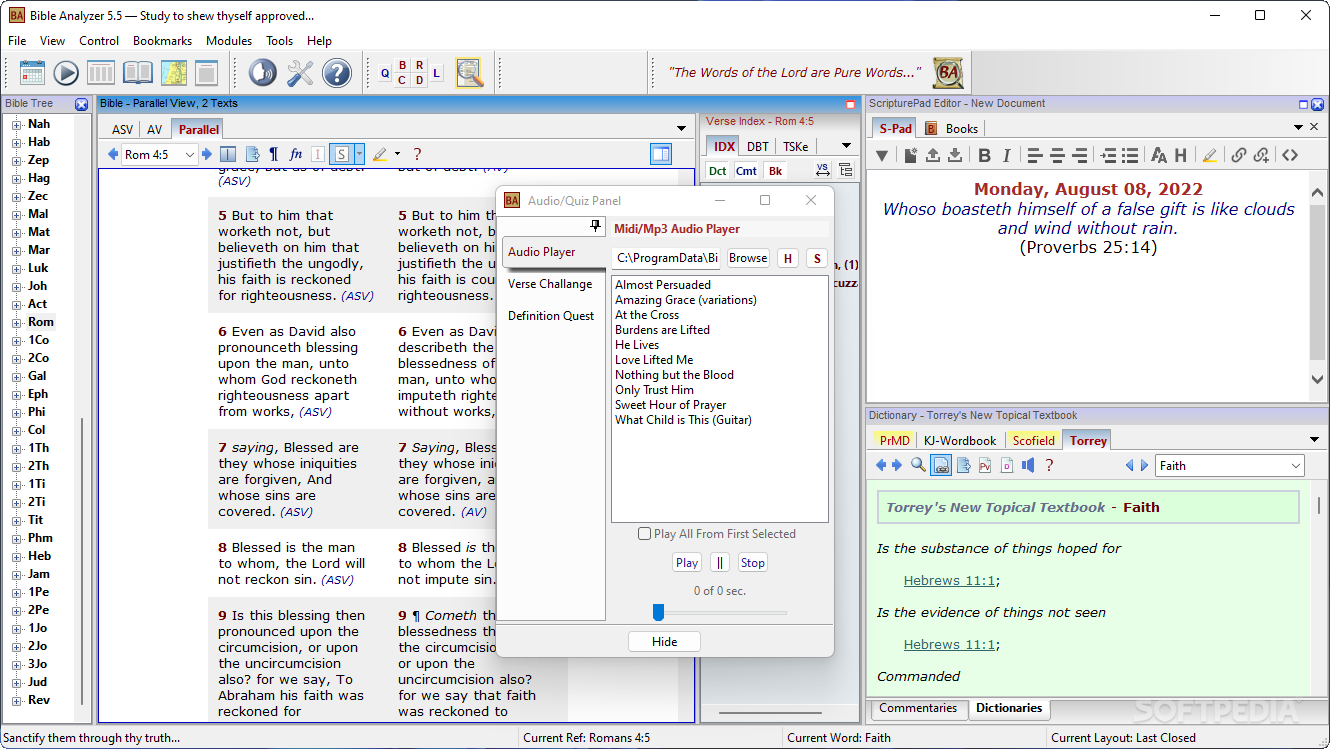Go to next verse arrow beside Rom 4:5
The width and height of the screenshot is (1330, 749).
(206, 154)
